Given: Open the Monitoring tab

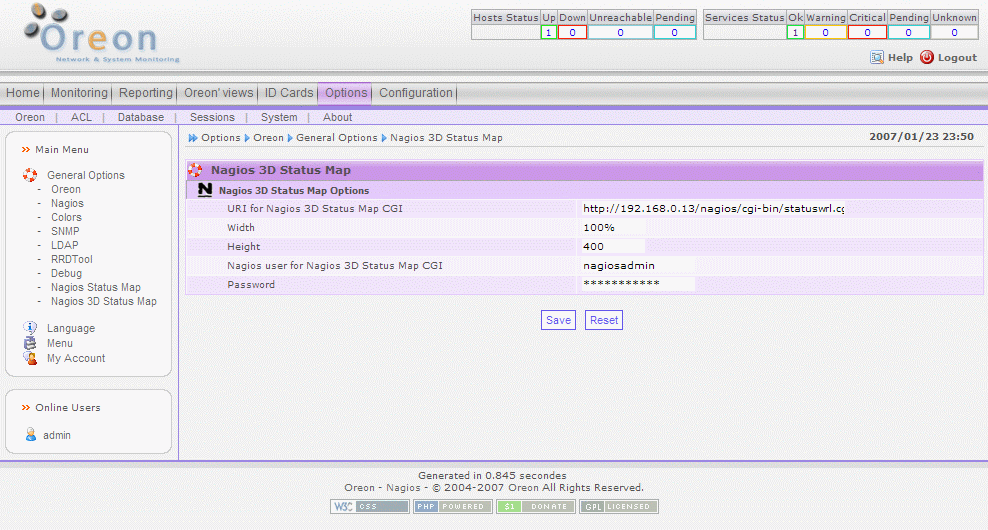Looking at the screenshot, I should point(79,93).
